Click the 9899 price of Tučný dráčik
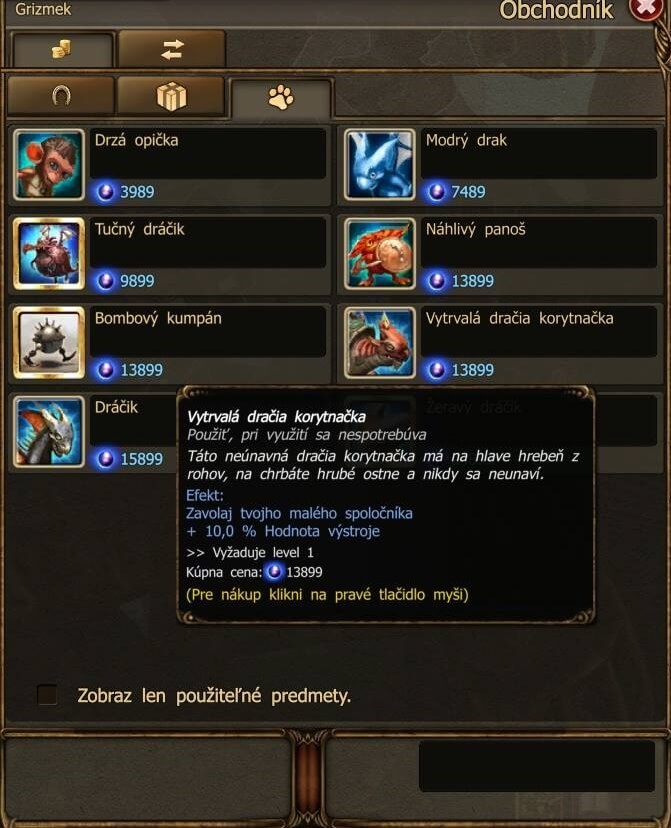Screen dimensions: 671x828 [x=137, y=281]
